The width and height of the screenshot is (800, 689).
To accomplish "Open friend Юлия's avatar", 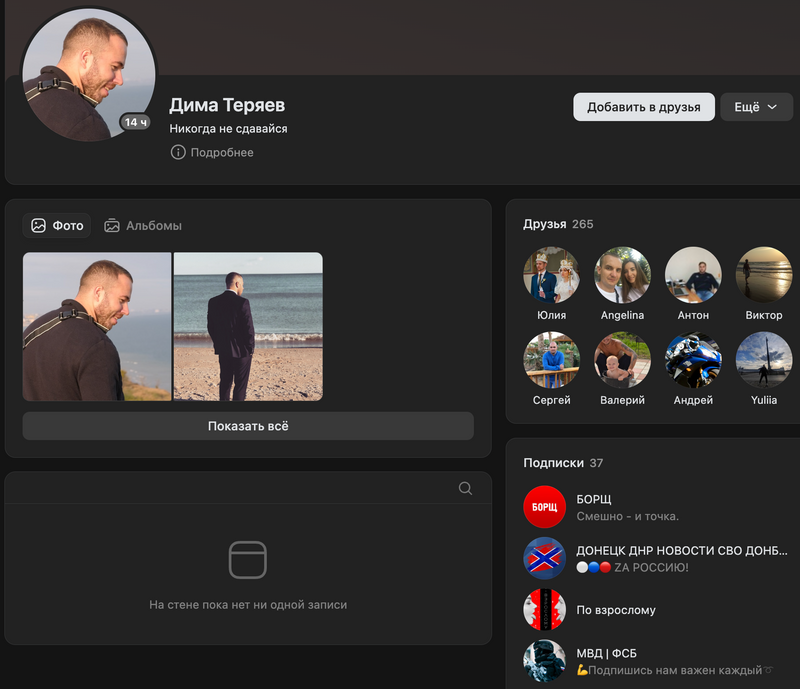I will click(x=551, y=275).
